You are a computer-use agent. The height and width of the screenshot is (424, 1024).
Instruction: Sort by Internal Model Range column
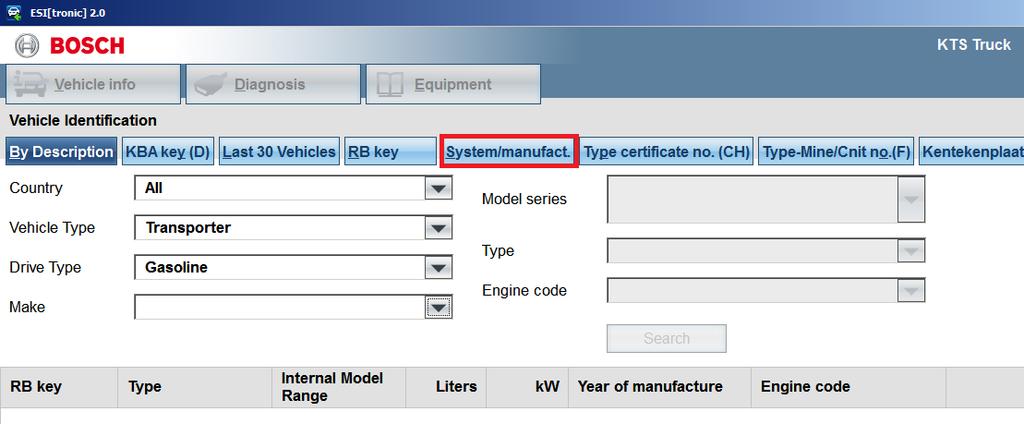339,387
